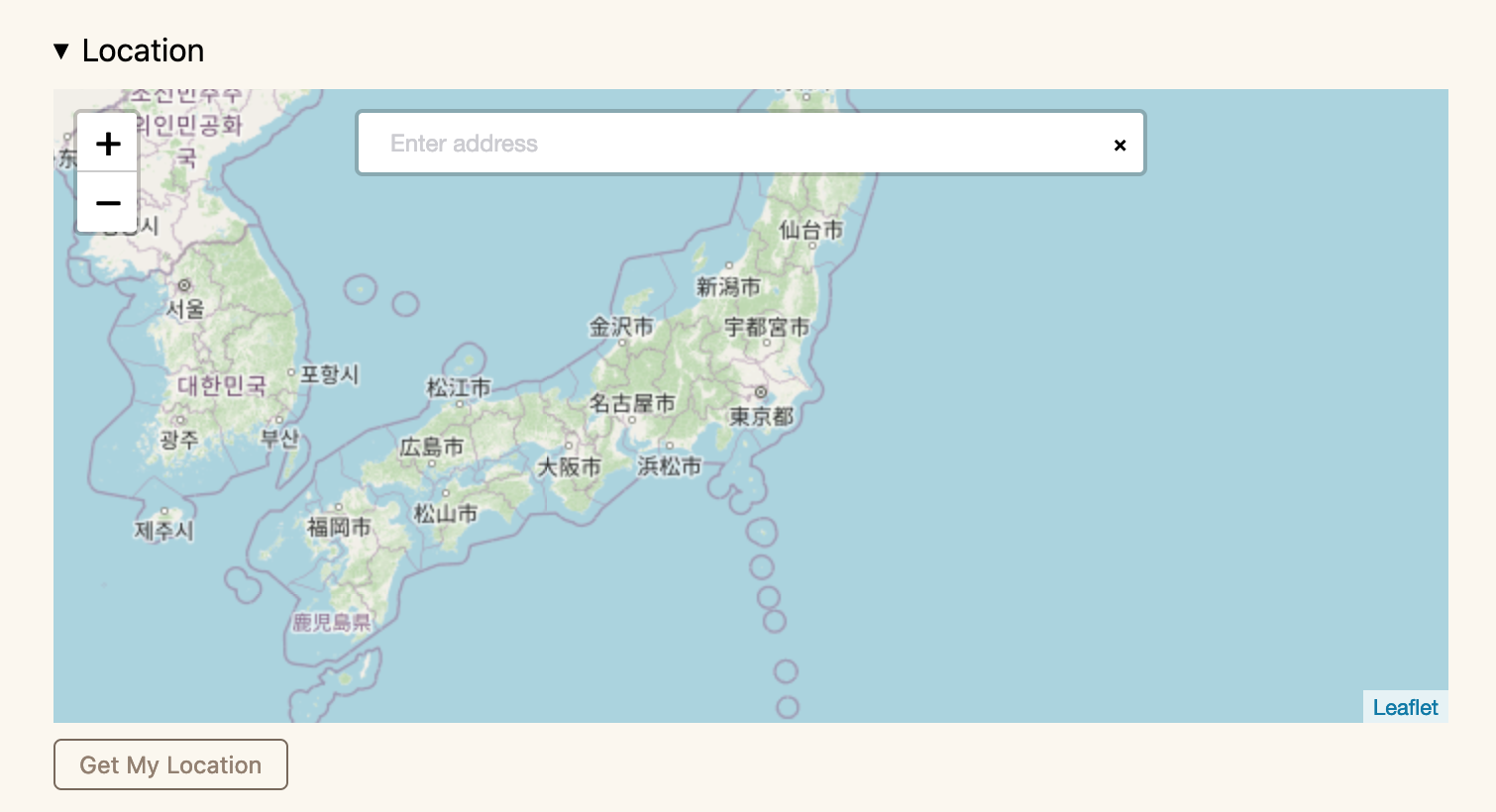Image resolution: width=1496 pixels, height=812 pixels.
Task: Select the 仙台市 label on the map
Action: coord(810,230)
